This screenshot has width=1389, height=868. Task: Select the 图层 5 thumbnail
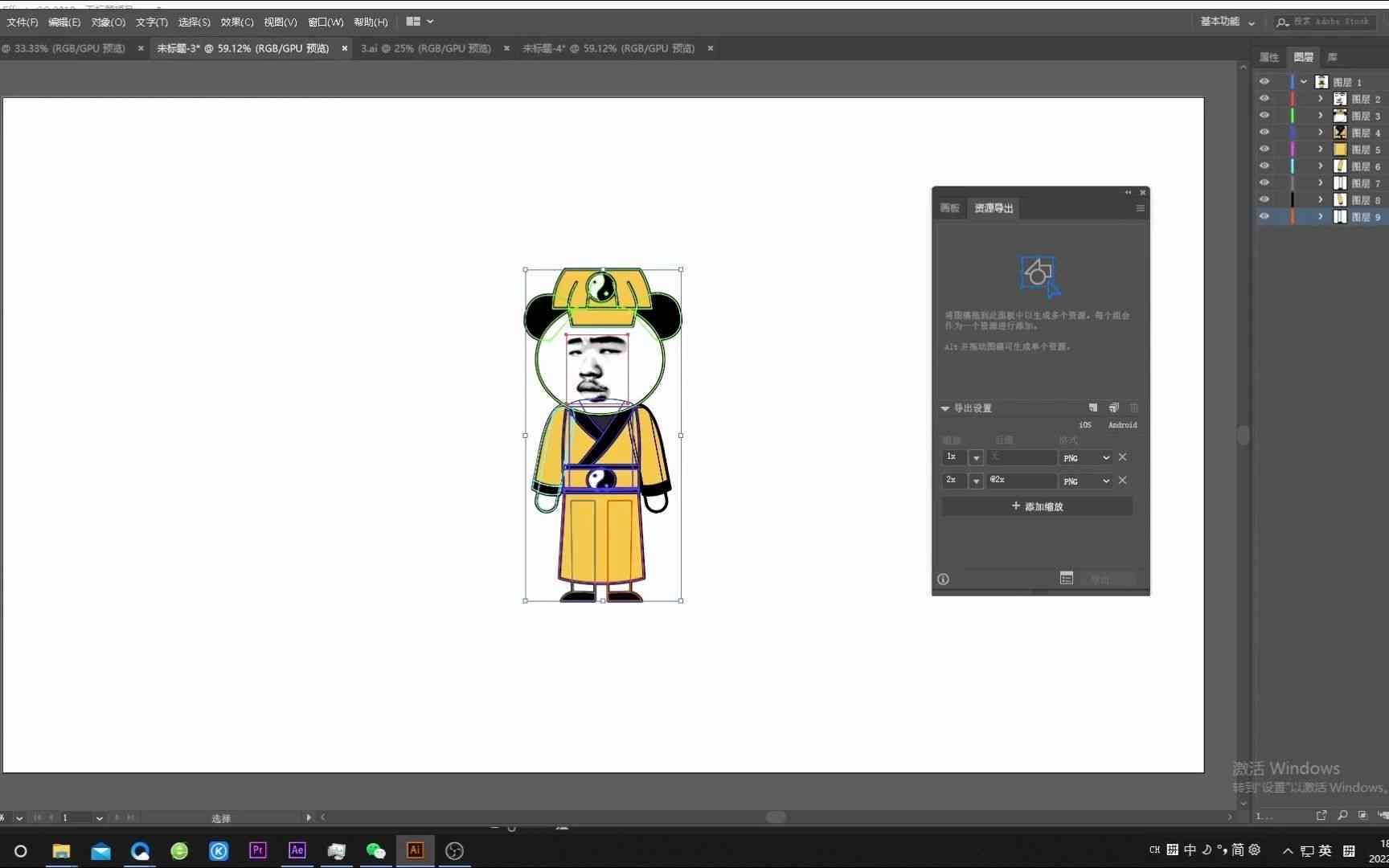1340,149
